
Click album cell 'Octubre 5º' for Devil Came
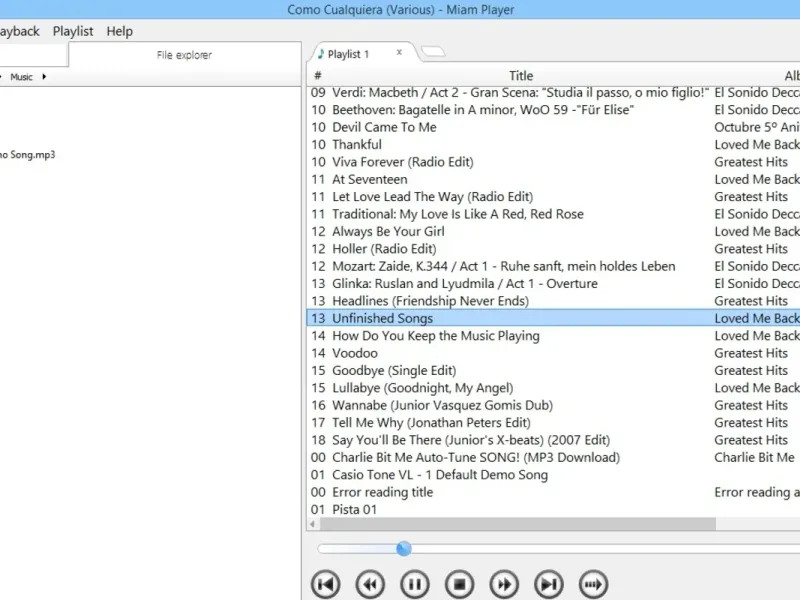[x=757, y=127]
